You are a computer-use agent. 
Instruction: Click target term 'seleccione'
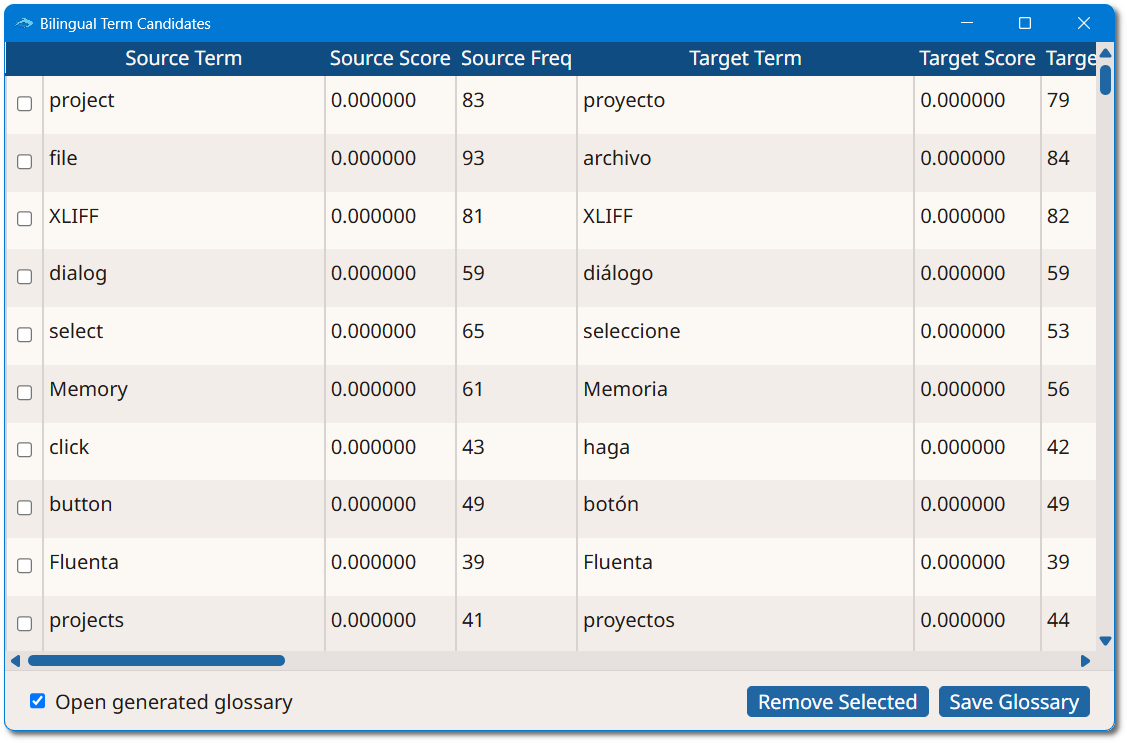click(631, 331)
